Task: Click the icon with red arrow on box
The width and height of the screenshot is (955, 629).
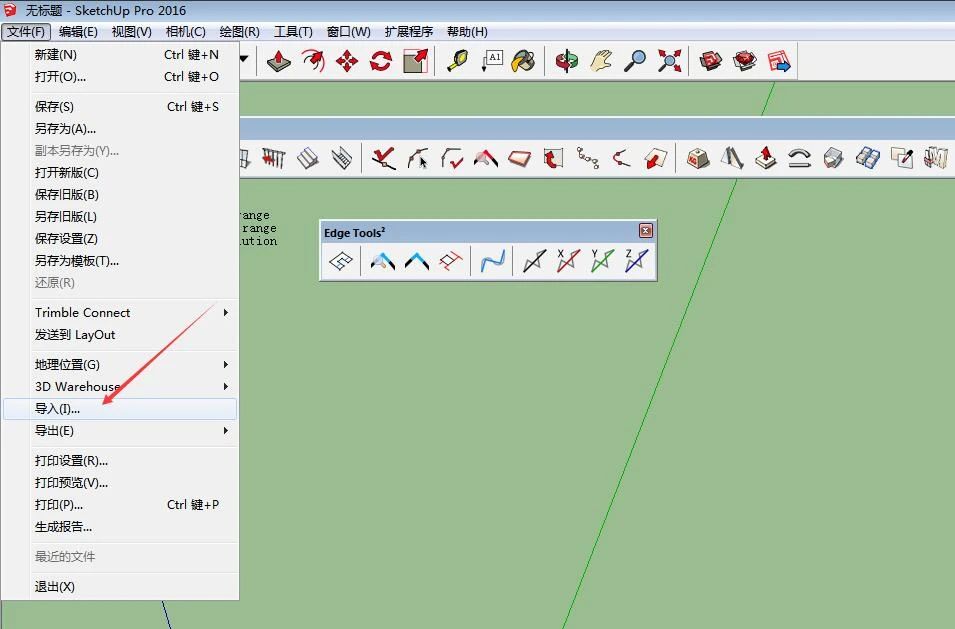Action: click(766, 159)
